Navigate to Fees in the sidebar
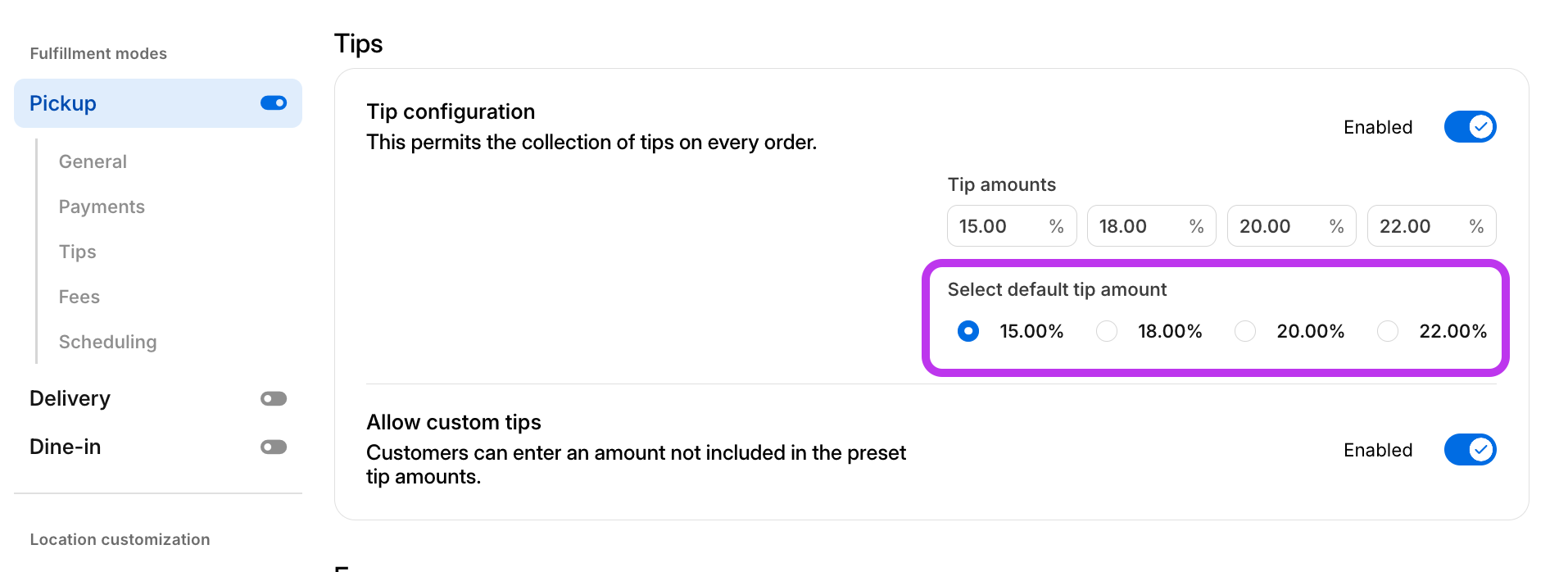 tap(79, 297)
